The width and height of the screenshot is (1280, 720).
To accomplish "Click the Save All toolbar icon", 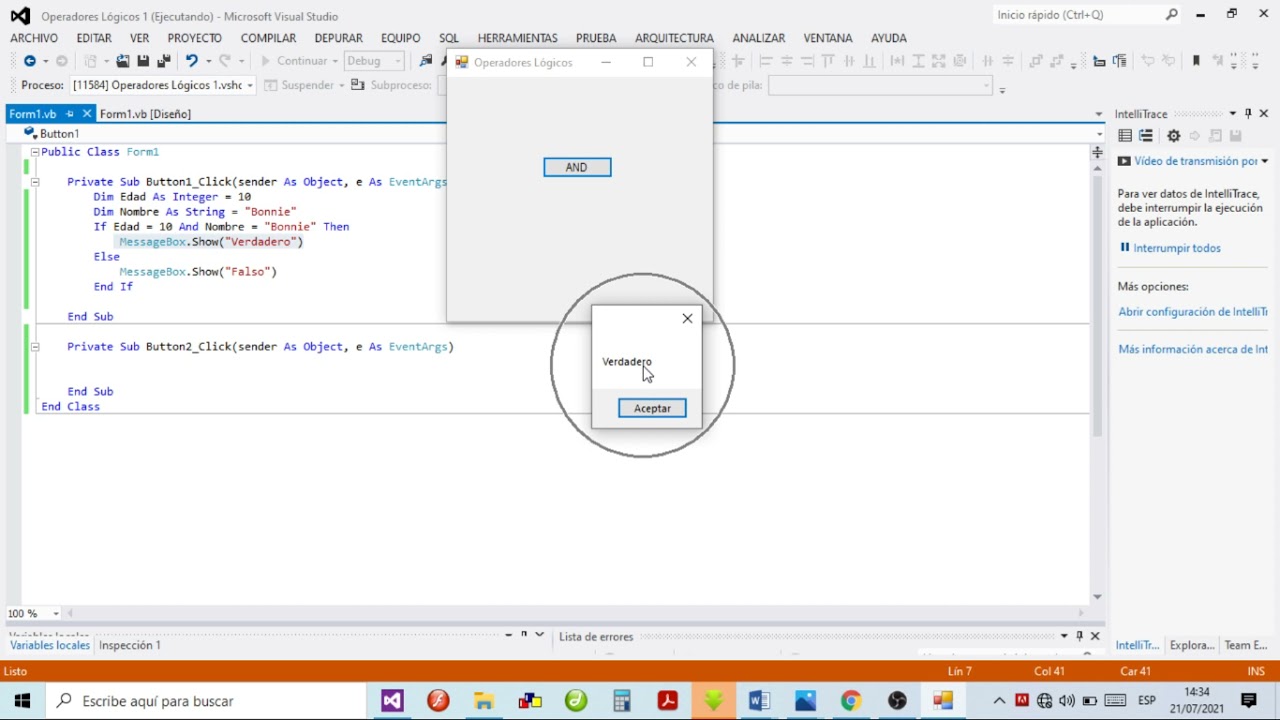I will tap(163, 61).
